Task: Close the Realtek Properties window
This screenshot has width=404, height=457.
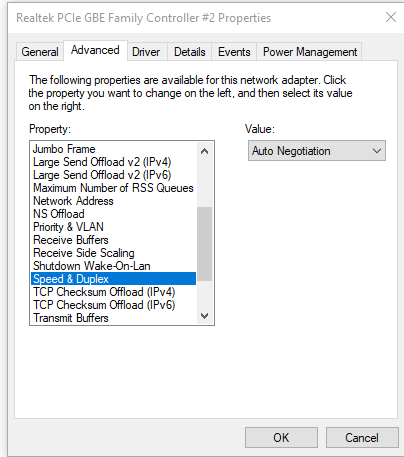Action: (x=391, y=17)
